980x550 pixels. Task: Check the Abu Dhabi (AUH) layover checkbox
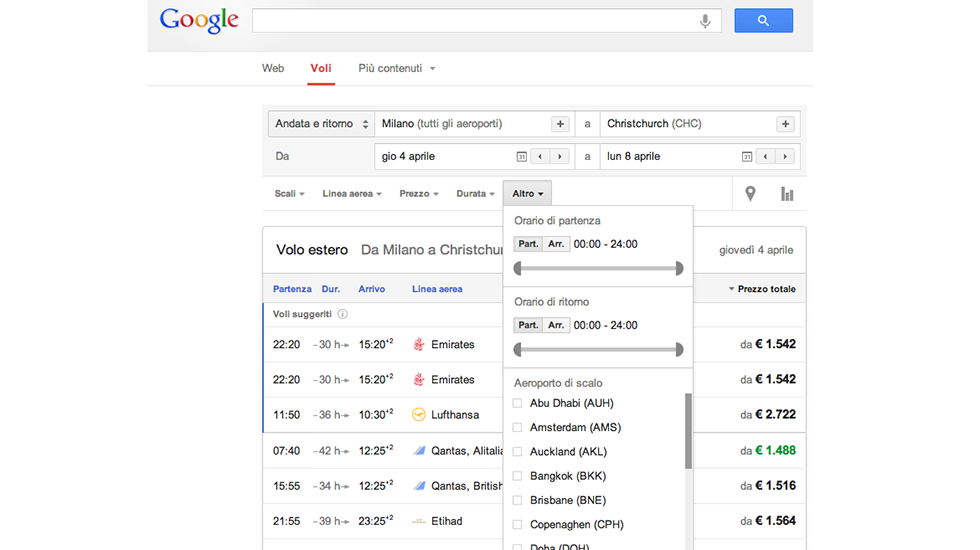(517, 403)
